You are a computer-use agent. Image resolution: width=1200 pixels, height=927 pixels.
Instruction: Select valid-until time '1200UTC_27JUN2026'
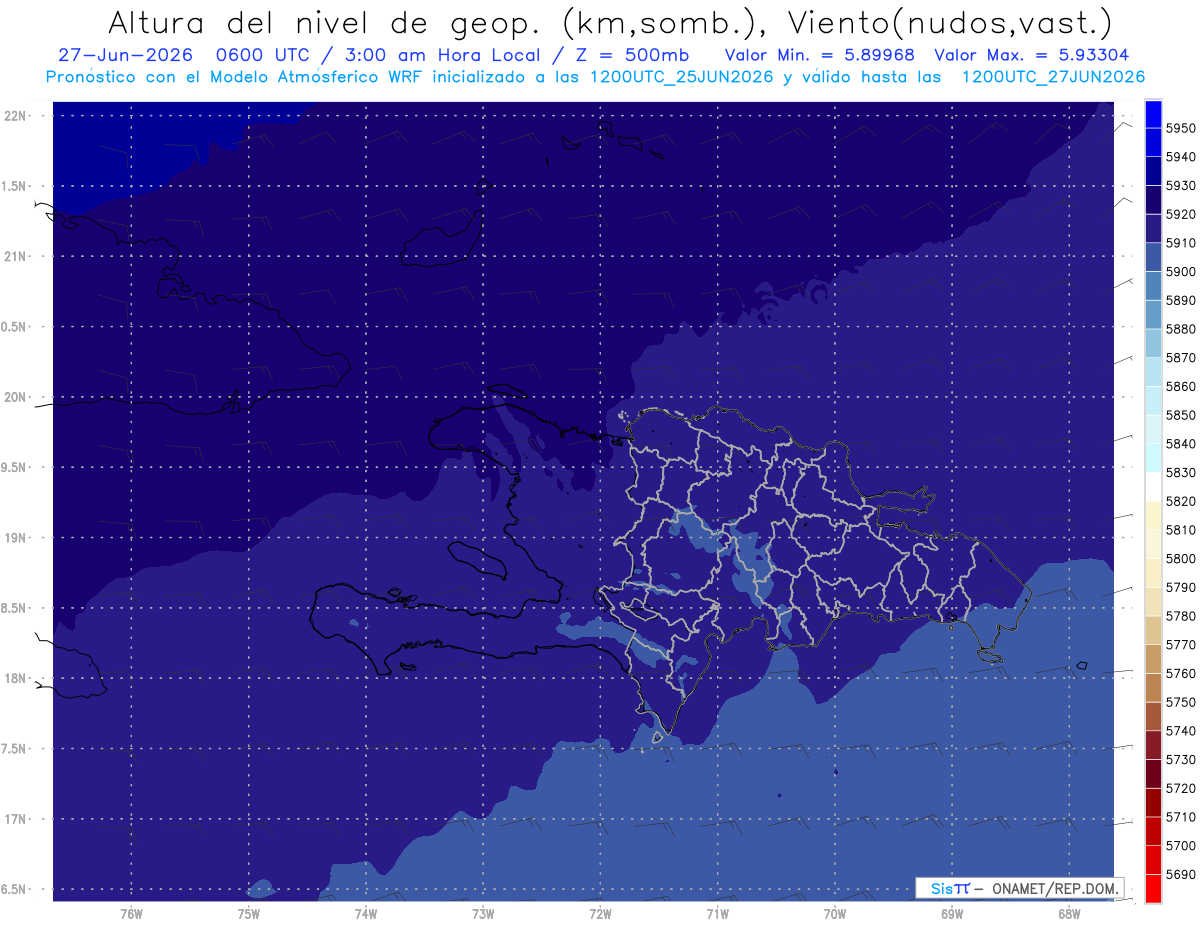[x=1053, y=77]
